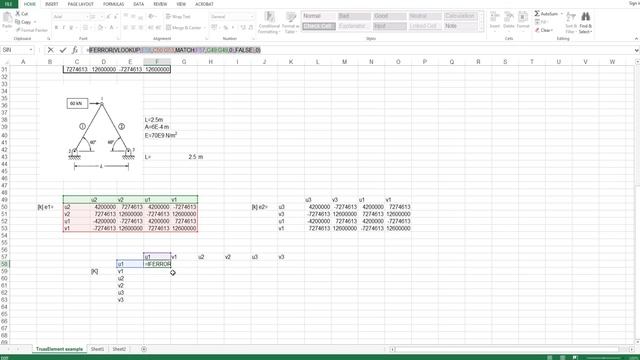Screen dimensions: 640x360
Task: Switch to the DATA tab
Action: (139, 4)
